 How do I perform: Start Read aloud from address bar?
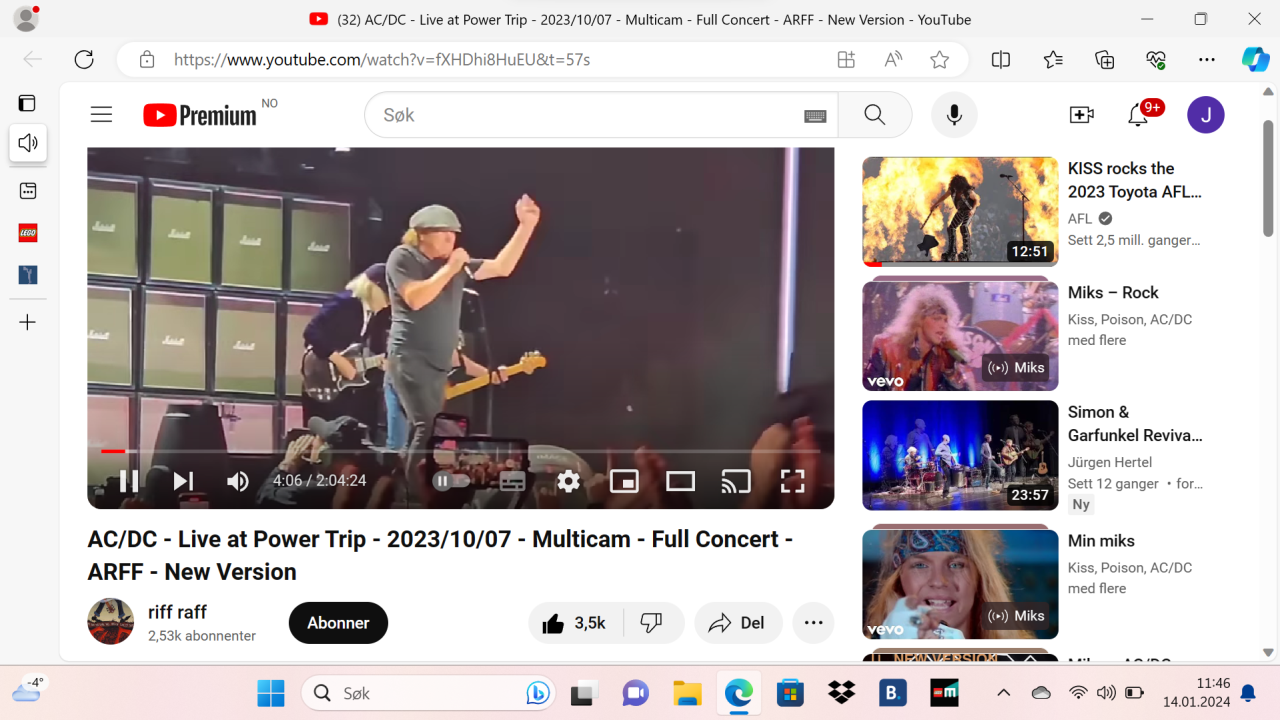pos(893,59)
